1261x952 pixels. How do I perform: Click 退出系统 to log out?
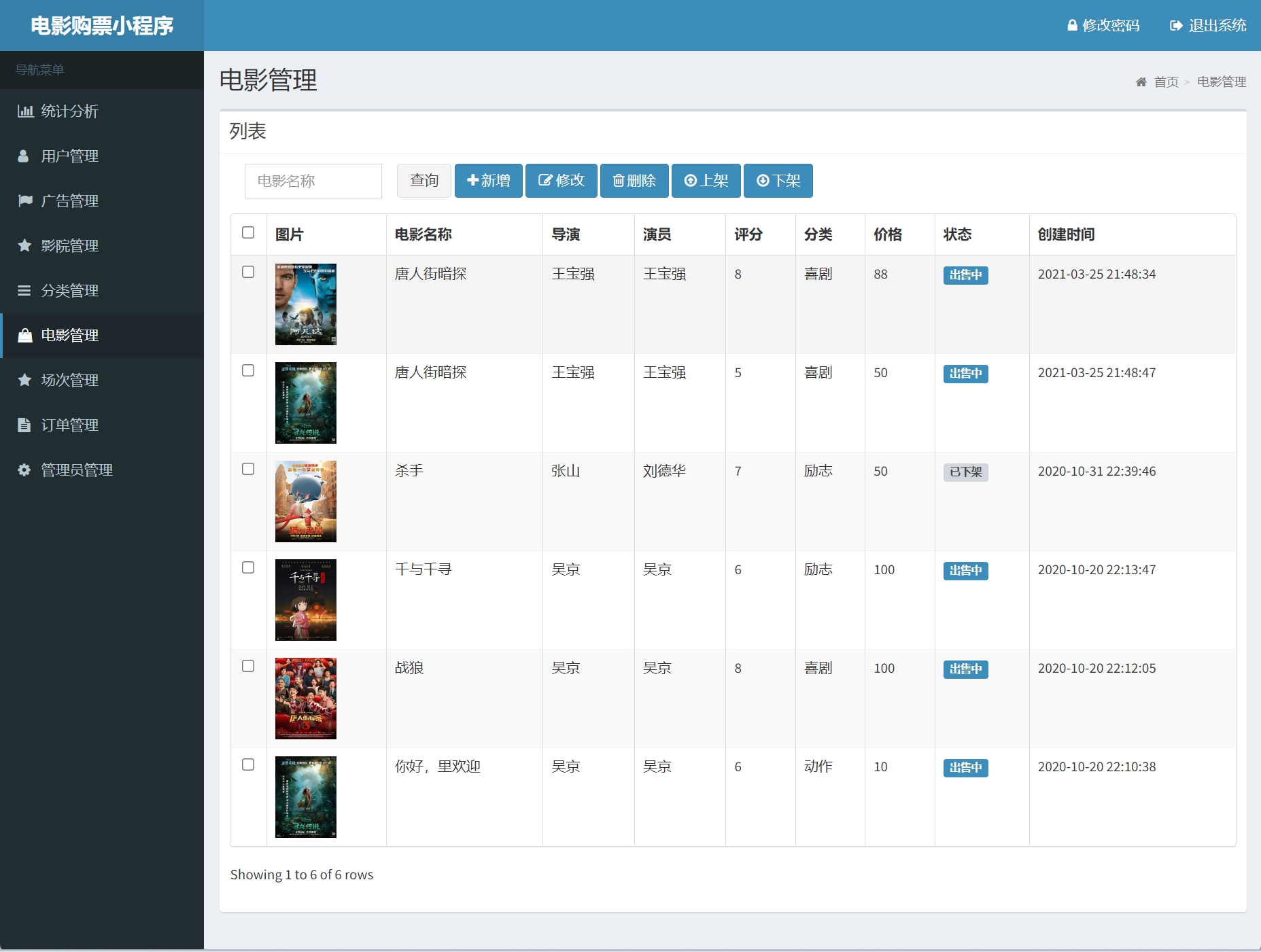[x=1208, y=25]
